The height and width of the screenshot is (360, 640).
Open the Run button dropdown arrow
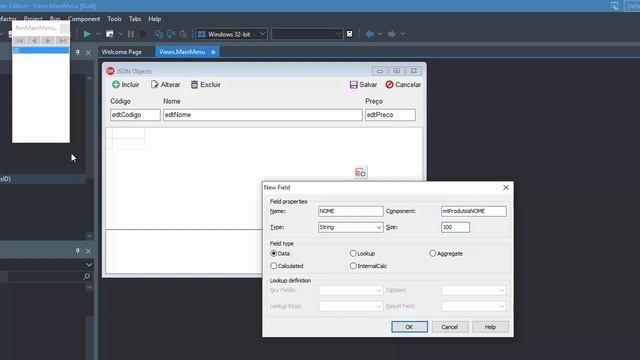(x=98, y=34)
